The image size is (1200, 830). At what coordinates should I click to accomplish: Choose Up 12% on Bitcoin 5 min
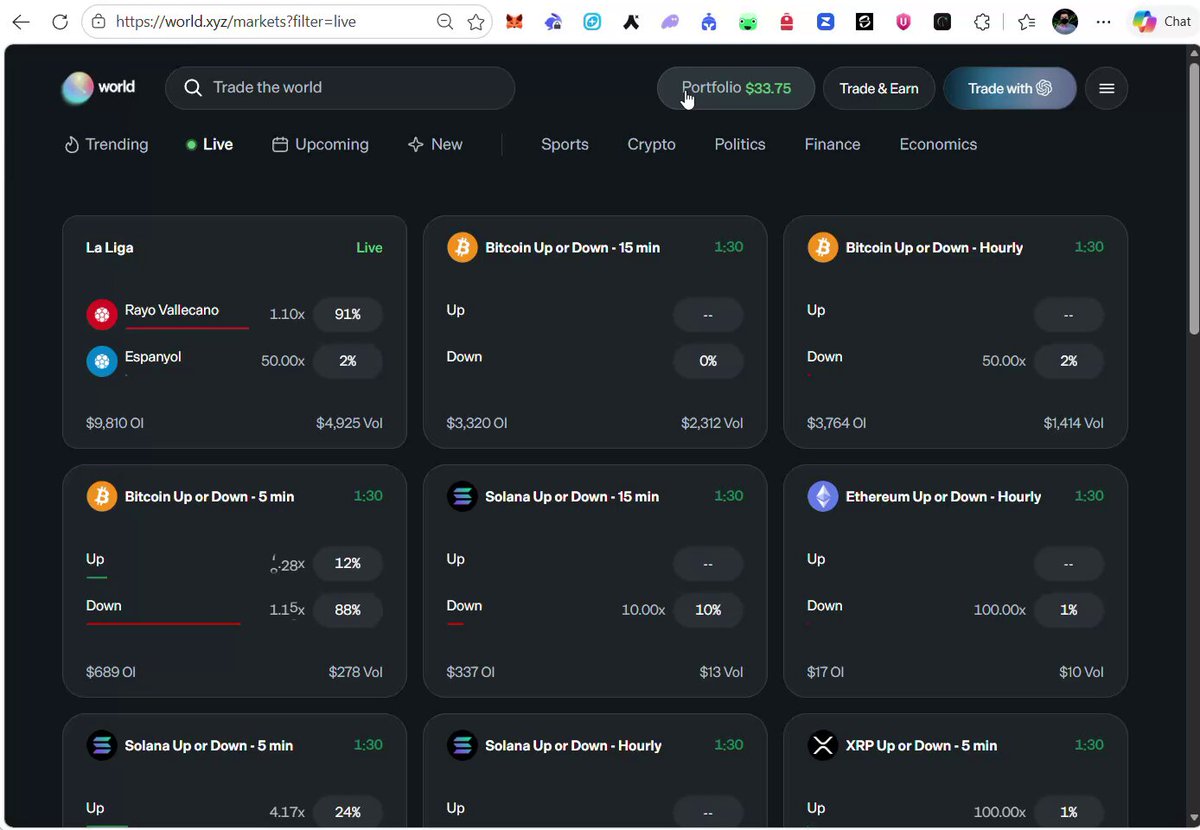coord(348,563)
